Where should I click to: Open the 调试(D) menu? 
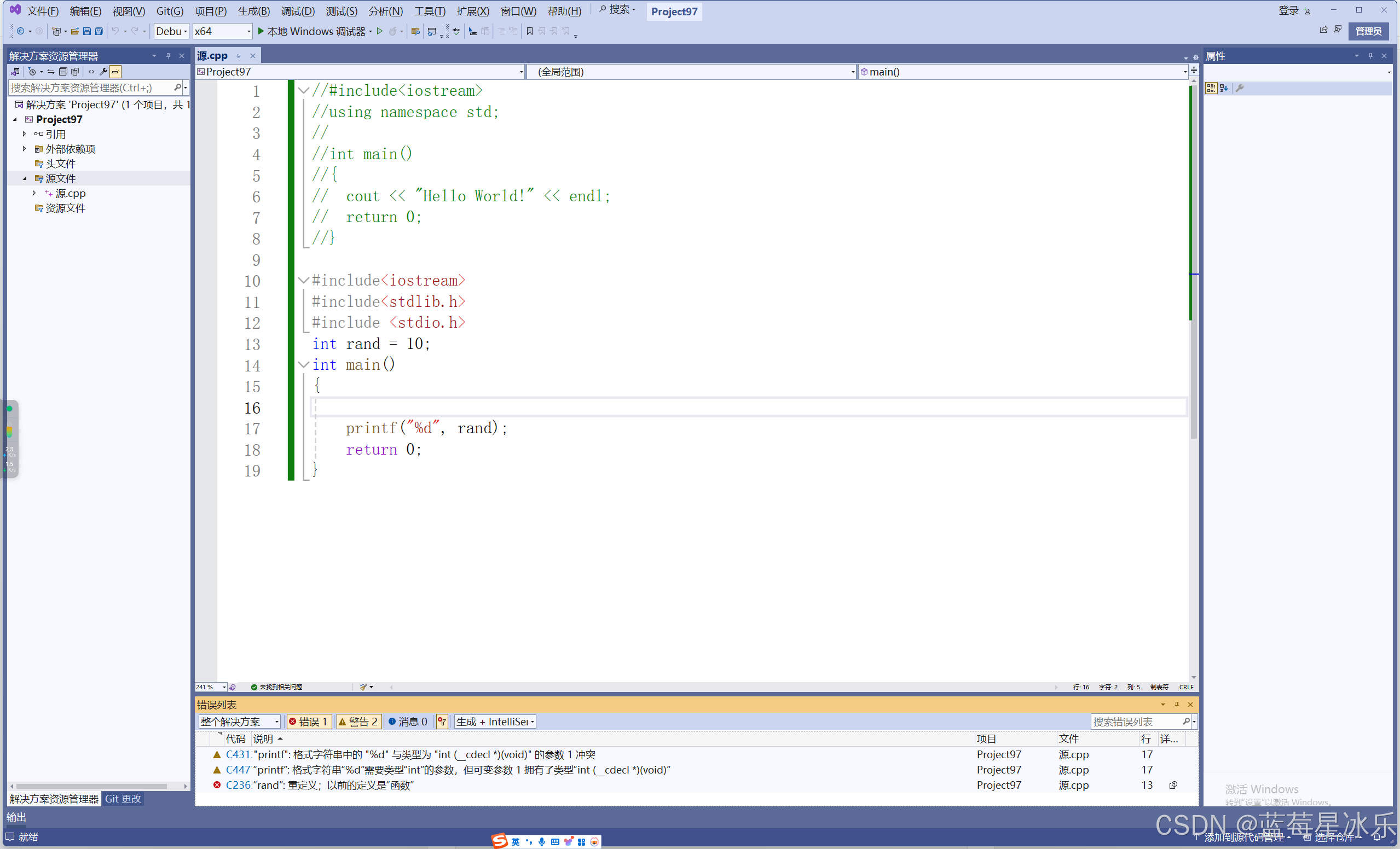point(298,11)
